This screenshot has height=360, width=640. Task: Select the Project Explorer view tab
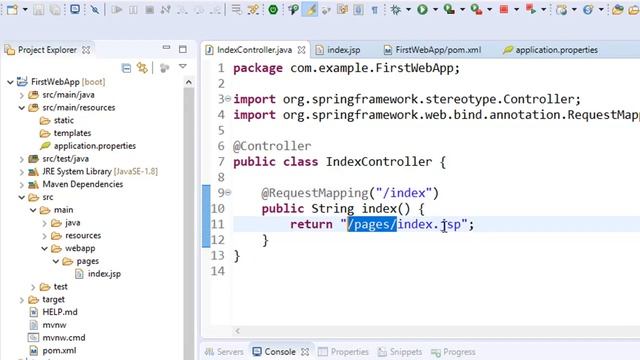(47, 50)
